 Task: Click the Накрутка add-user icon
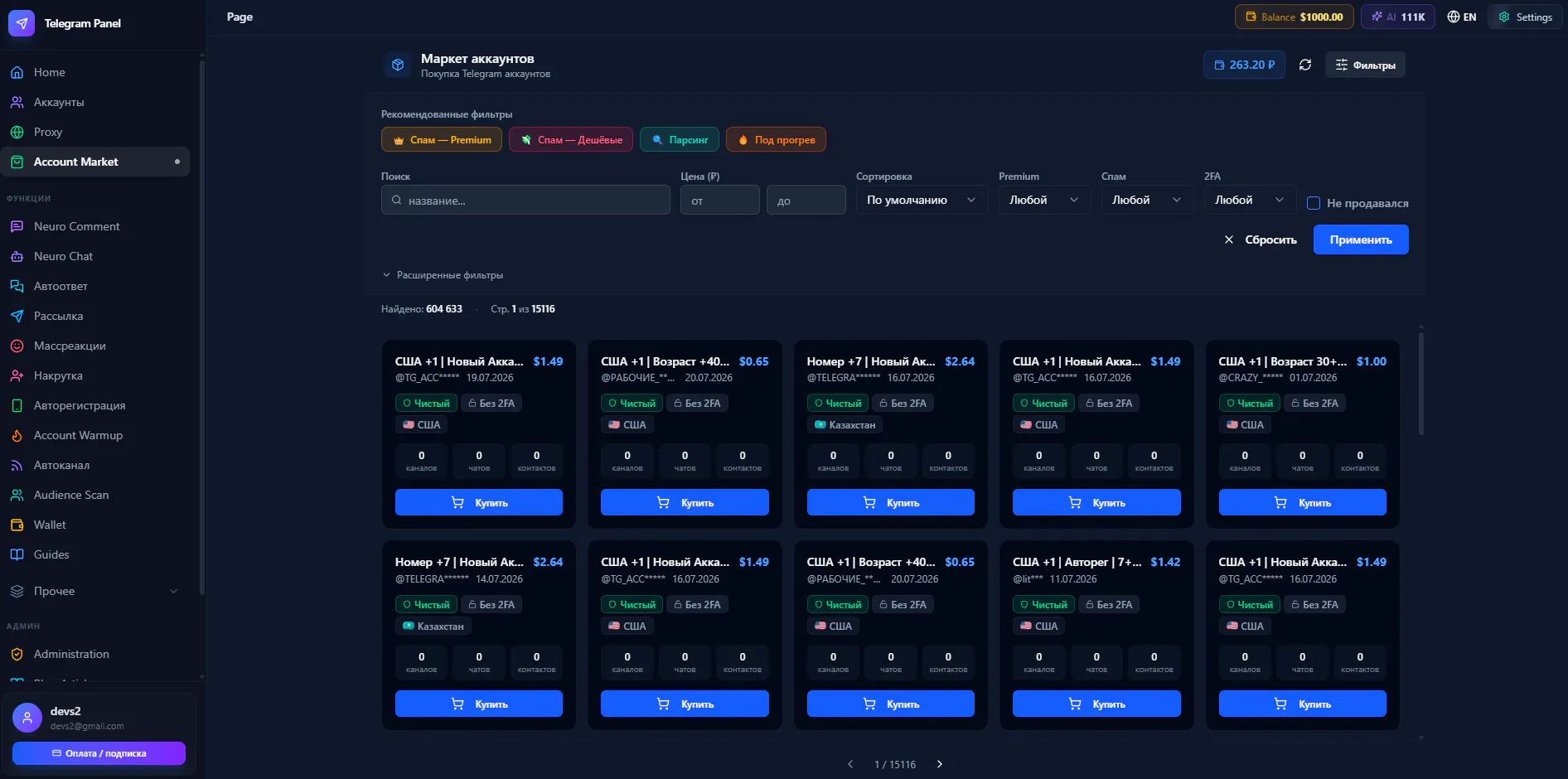coord(17,376)
